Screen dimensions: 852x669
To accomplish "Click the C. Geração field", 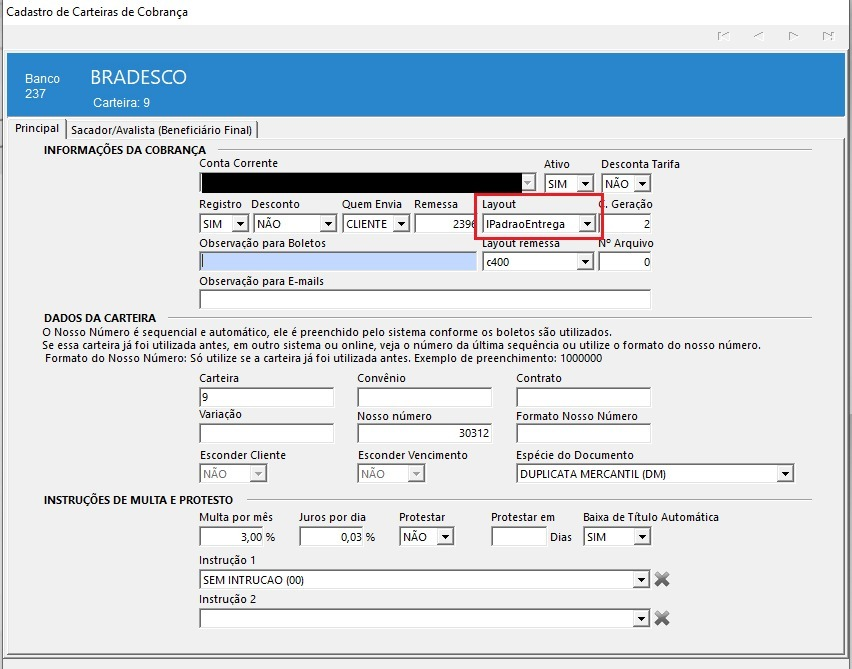I will click(627, 224).
